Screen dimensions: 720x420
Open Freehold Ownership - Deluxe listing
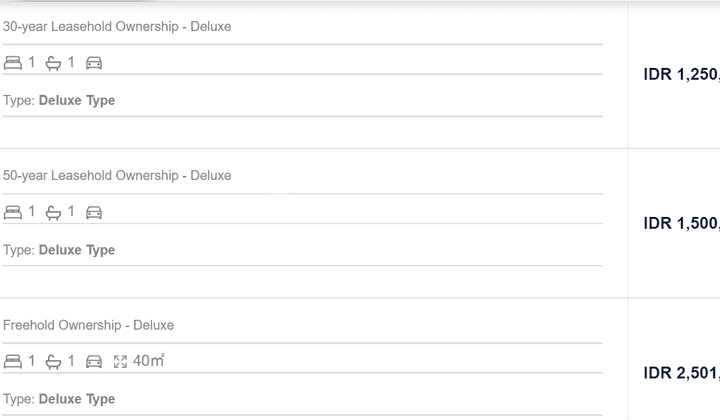pos(89,325)
